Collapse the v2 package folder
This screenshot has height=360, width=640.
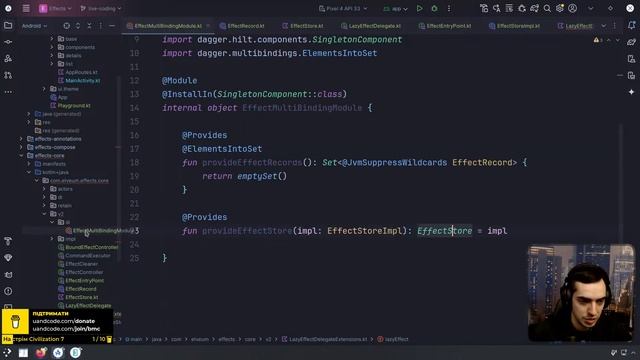[x=44, y=214]
